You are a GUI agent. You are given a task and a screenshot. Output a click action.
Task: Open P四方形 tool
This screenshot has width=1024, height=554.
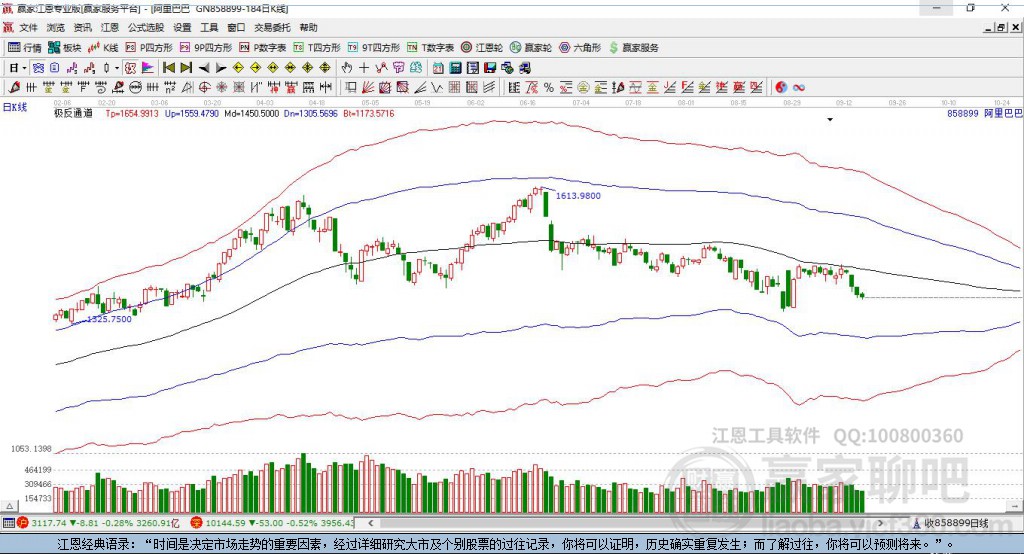coord(149,48)
